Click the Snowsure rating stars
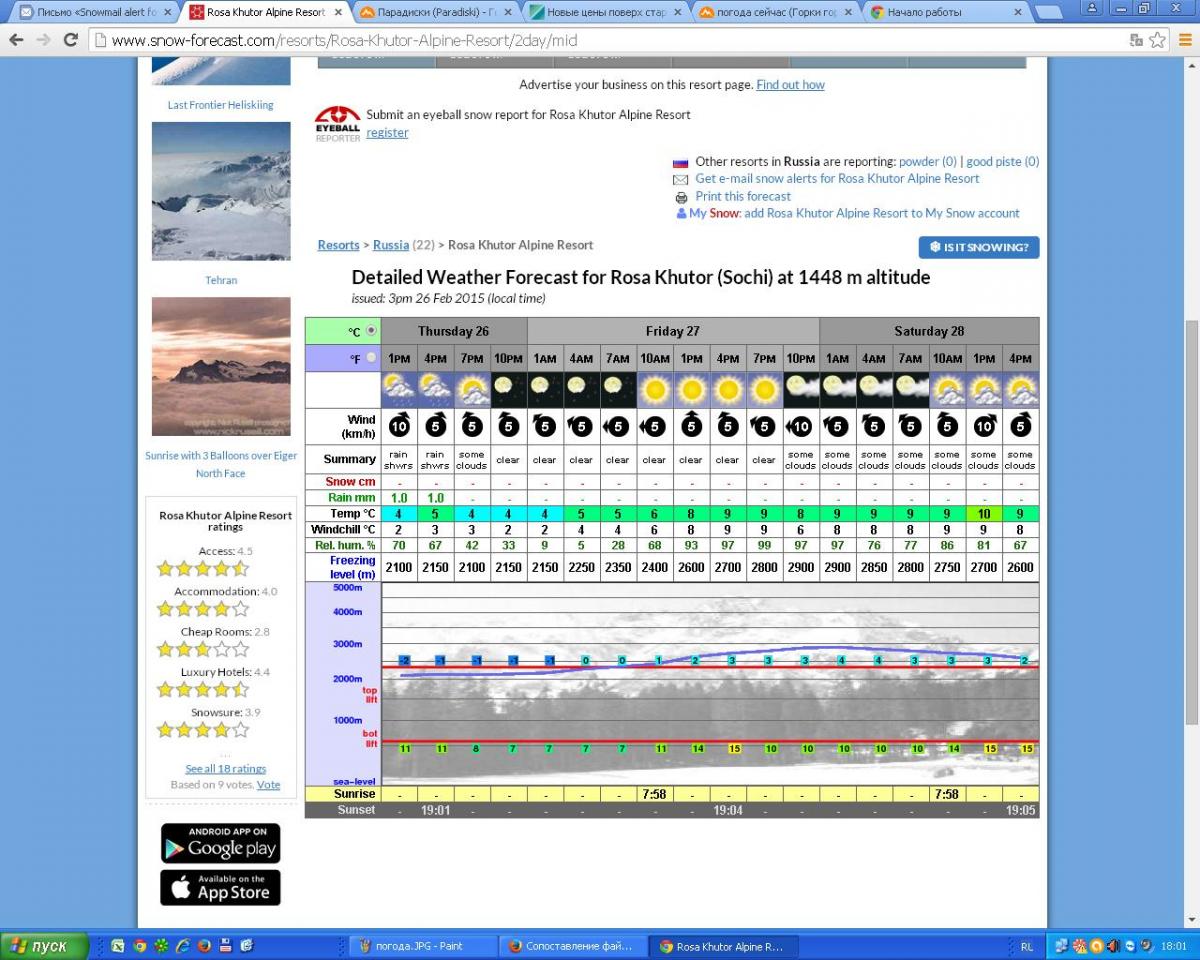The width and height of the screenshot is (1200, 960). pyautogui.click(x=203, y=730)
